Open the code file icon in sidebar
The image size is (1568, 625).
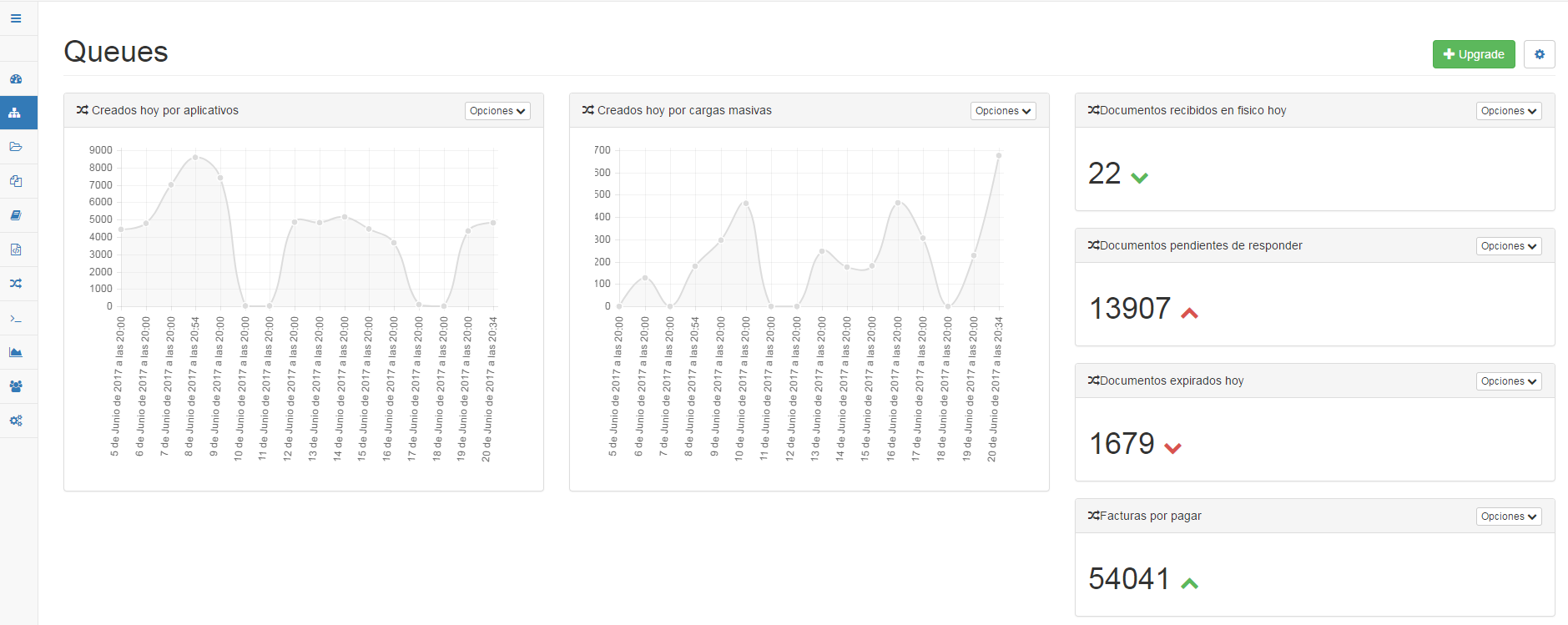coord(16,249)
